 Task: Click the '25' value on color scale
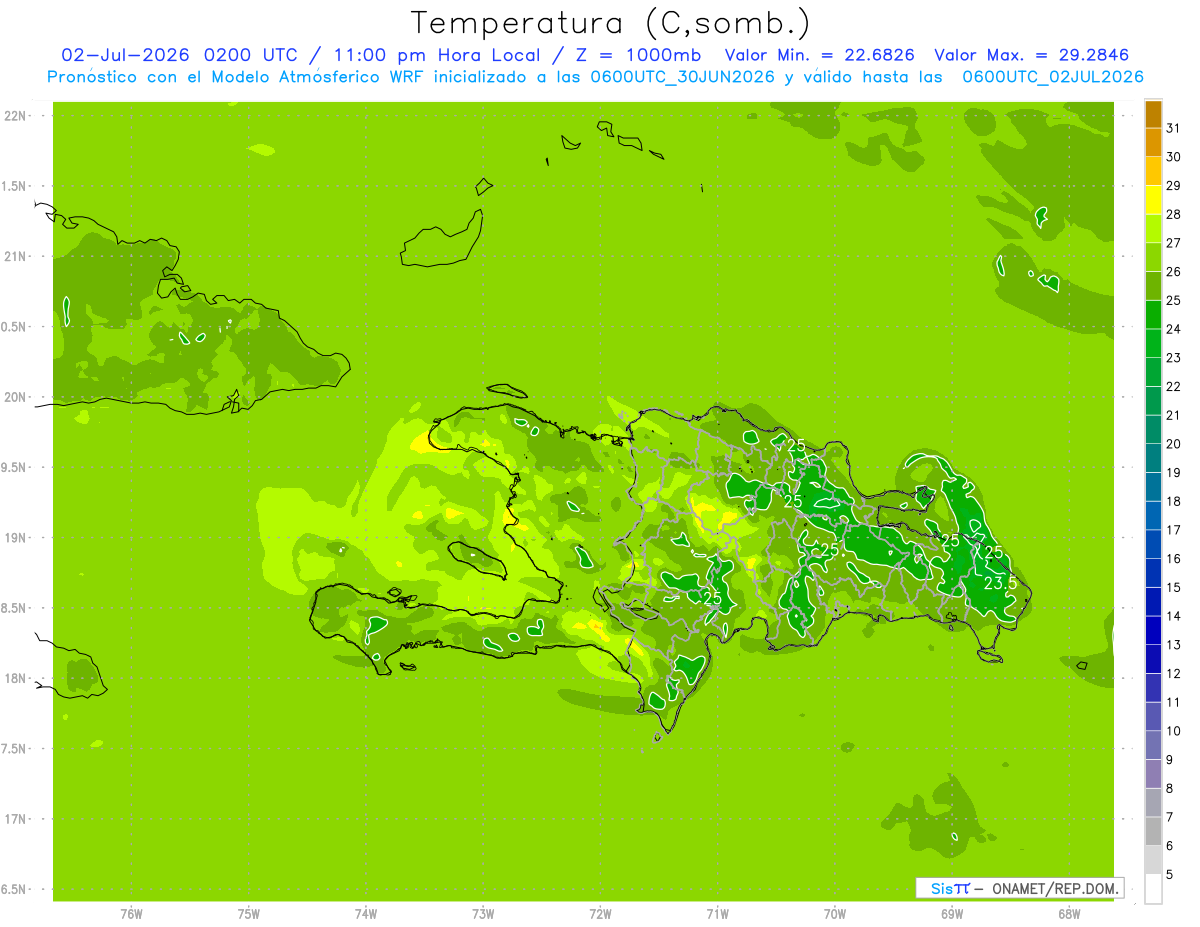(1174, 300)
